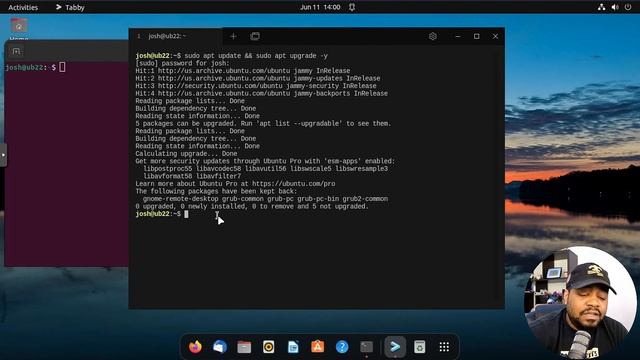
Task: Open the Trash from the dock
Action: click(x=420, y=347)
